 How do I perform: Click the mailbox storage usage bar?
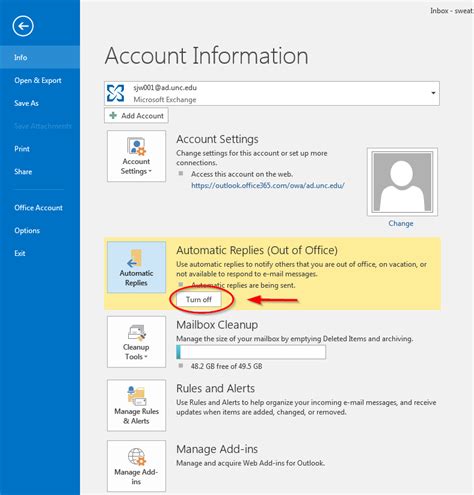click(251, 352)
